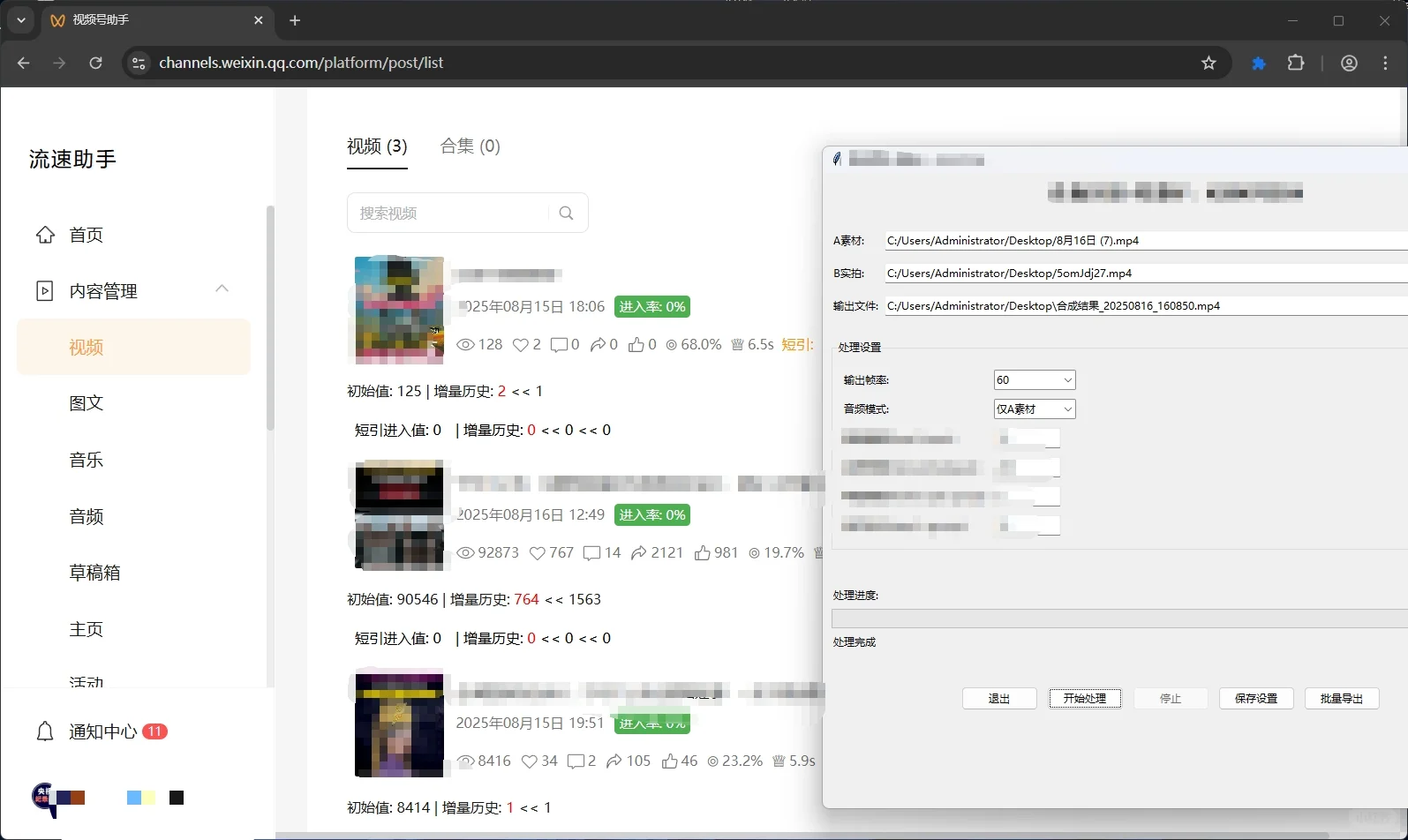Open thumbnail of the 12:49 video
The image size is (1408, 840).
[x=399, y=516]
